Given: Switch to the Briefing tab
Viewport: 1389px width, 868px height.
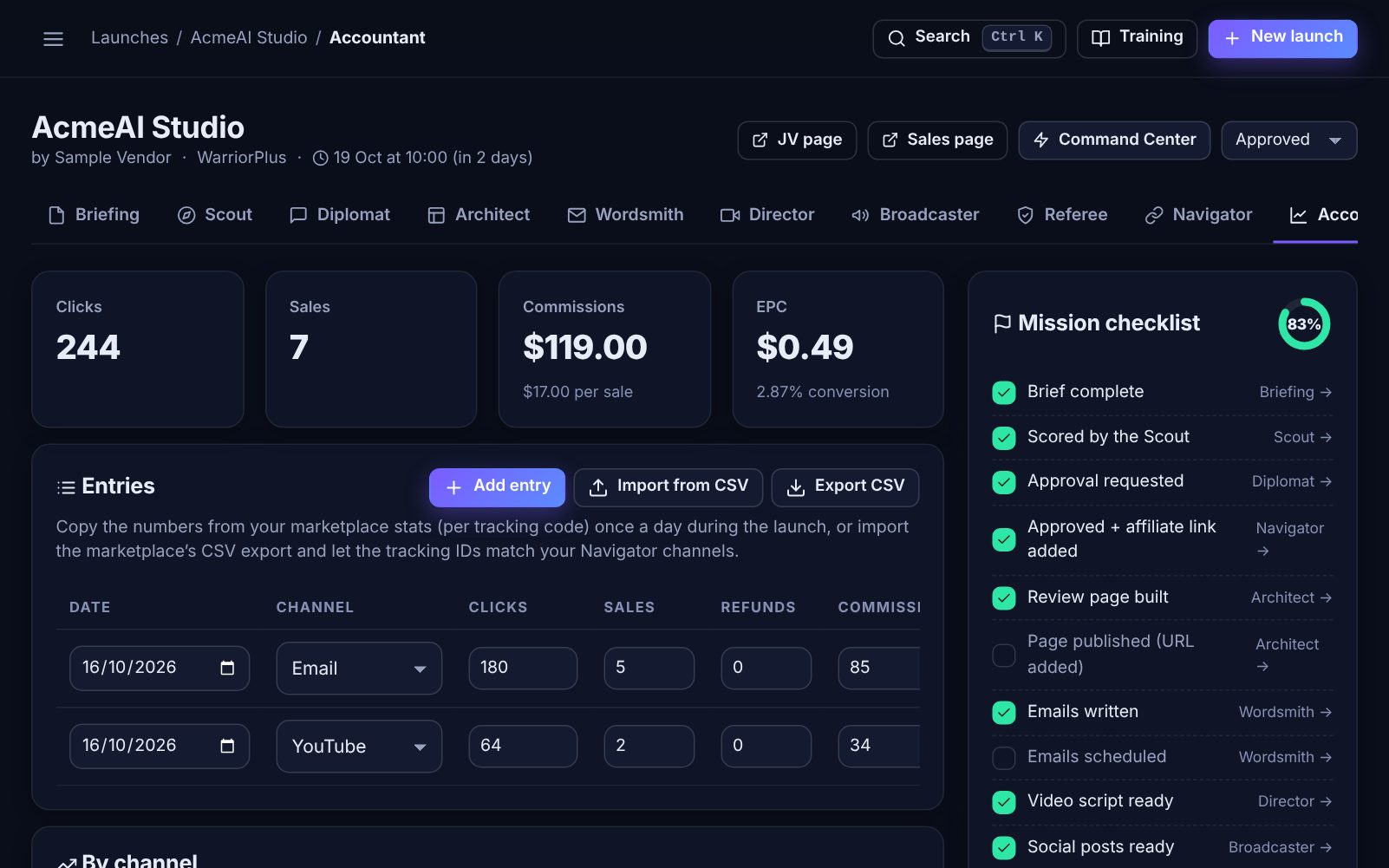Looking at the screenshot, I should pos(94,215).
